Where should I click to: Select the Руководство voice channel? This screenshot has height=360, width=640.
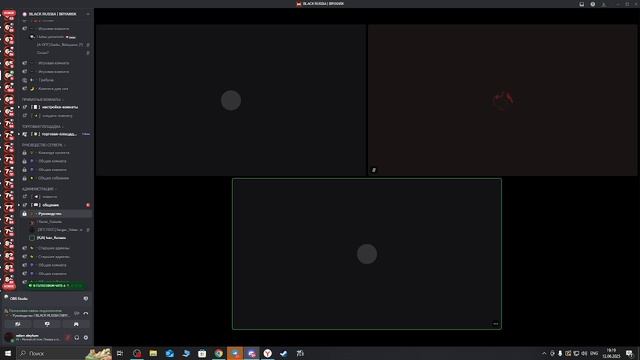[56, 213]
